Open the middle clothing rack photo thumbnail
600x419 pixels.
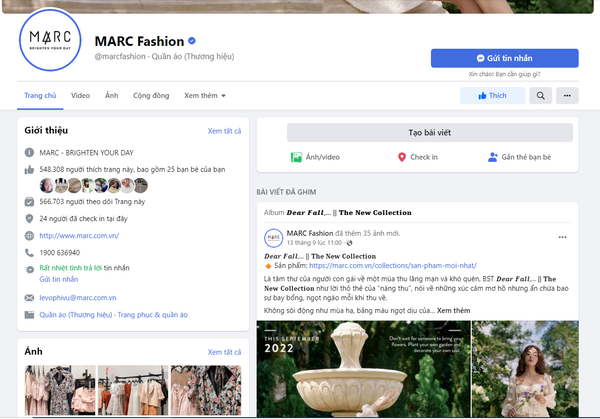(133, 390)
